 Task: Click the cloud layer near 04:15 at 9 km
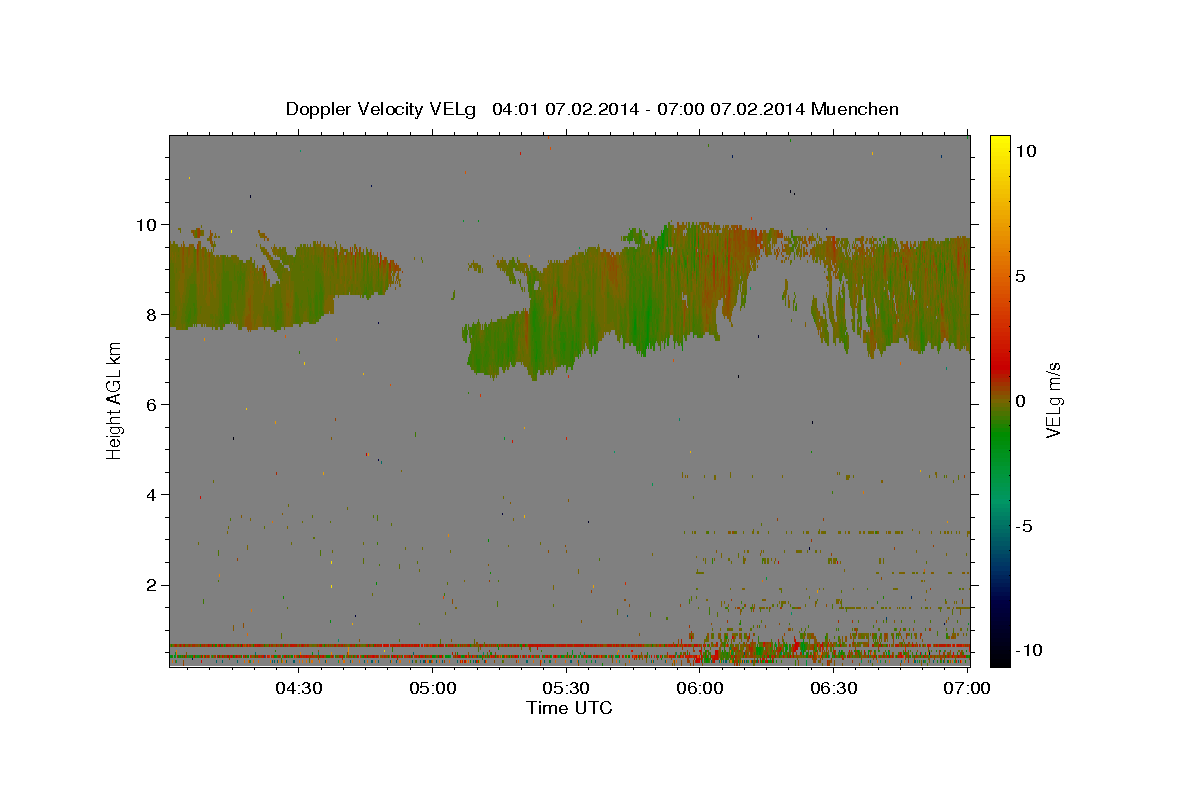click(230, 285)
